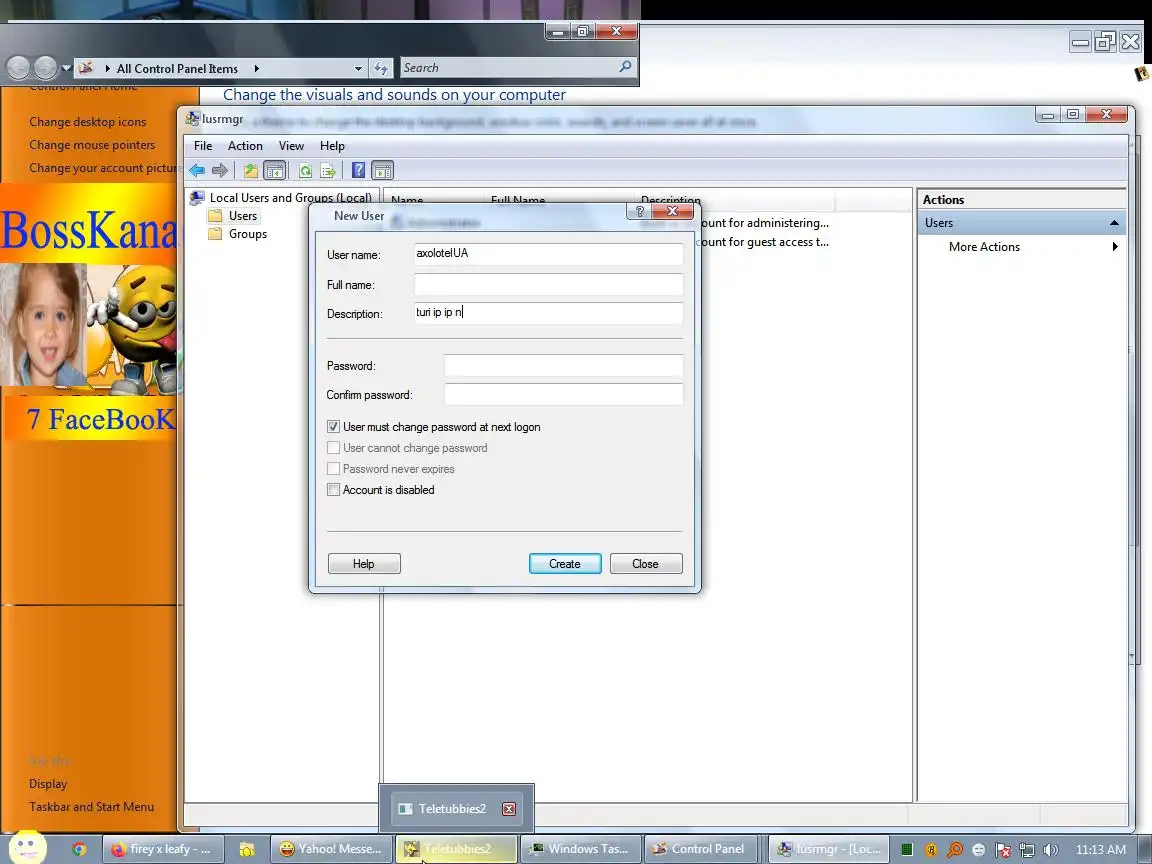Open the folder icon pinned in taskbar
This screenshot has width=1152, height=864.
(246, 849)
